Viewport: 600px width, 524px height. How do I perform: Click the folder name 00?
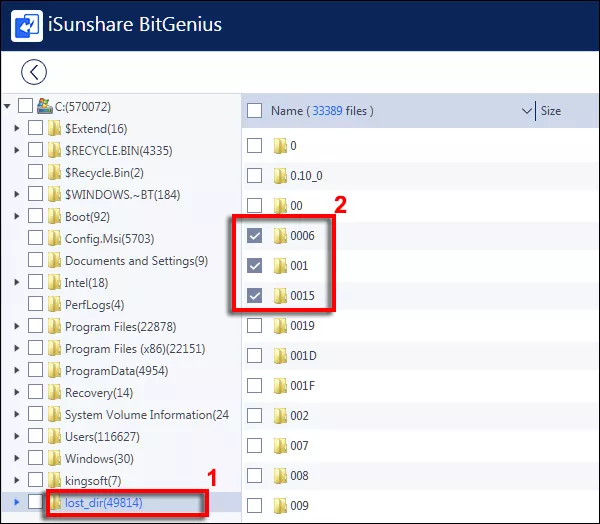coord(296,206)
